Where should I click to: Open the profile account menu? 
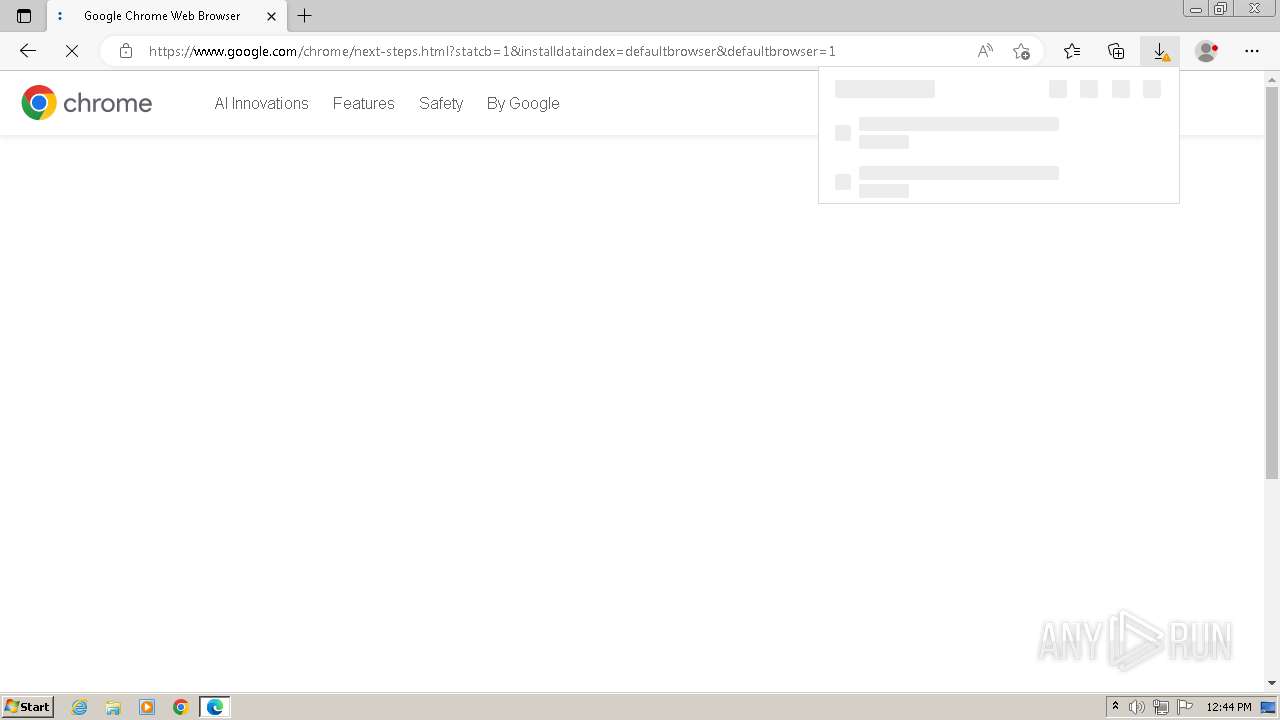click(1207, 51)
